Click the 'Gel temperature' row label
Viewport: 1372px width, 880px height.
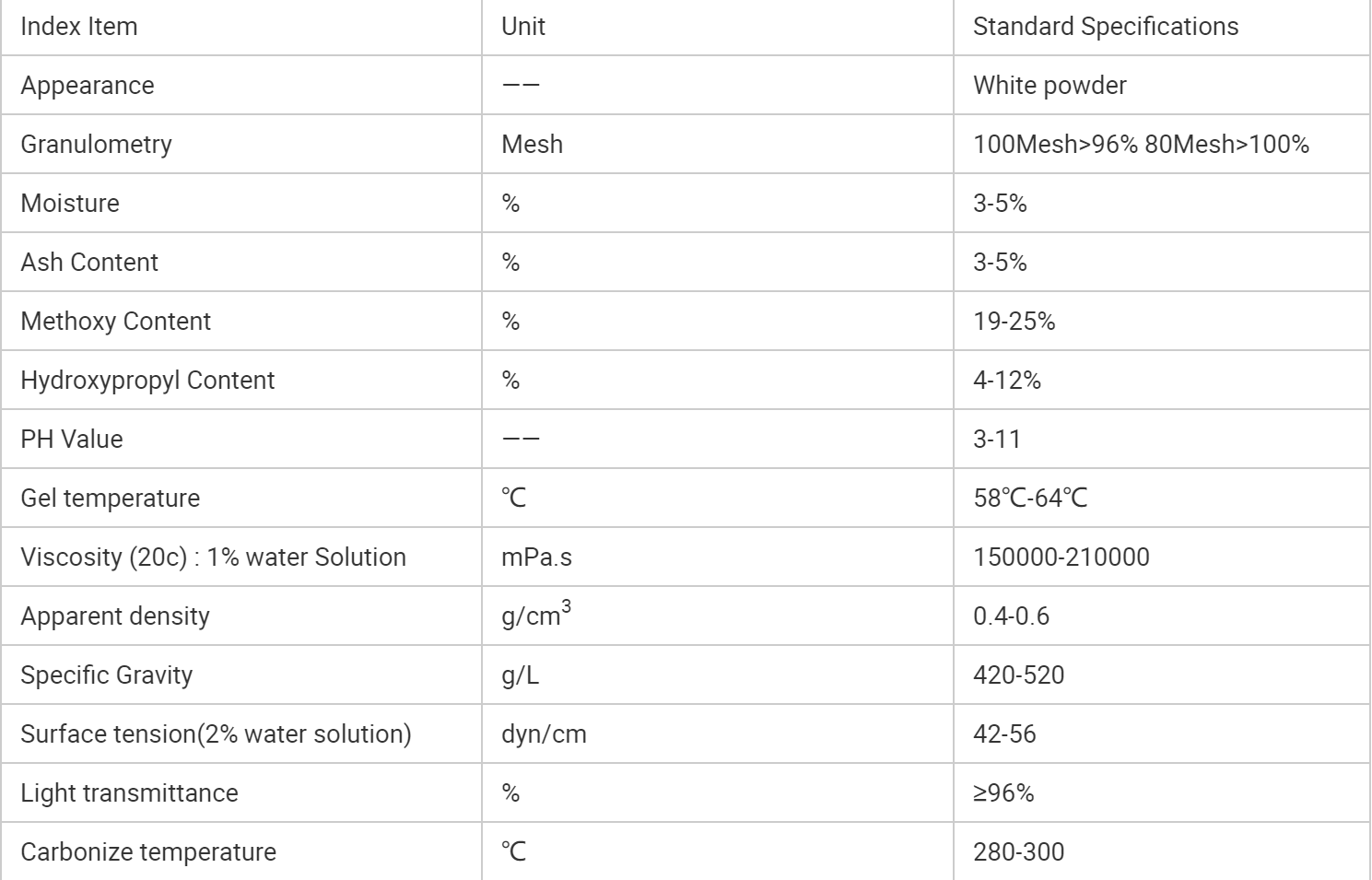click(110, 499)
